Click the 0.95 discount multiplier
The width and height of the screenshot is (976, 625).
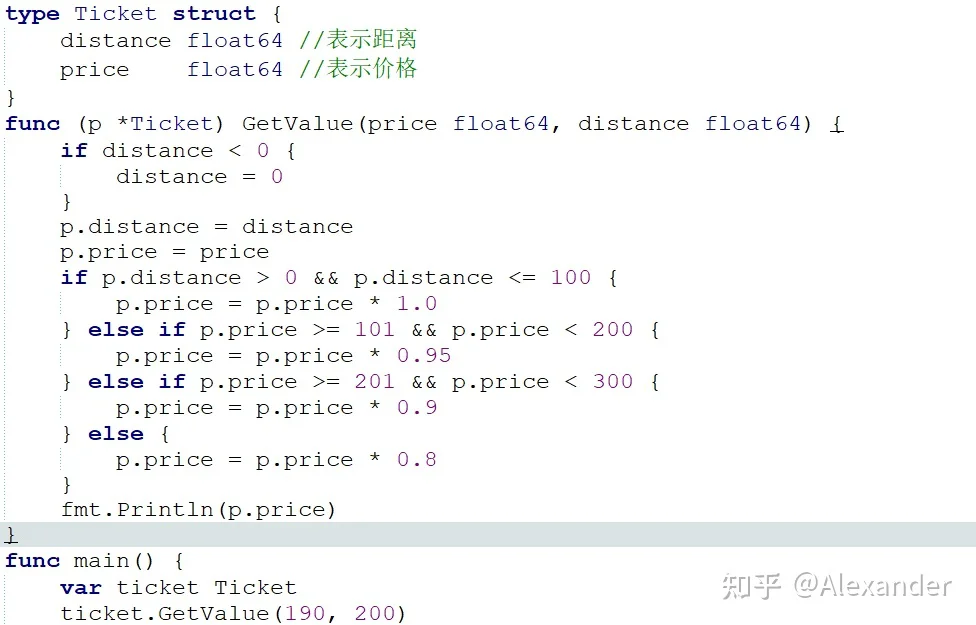coord(424,355)
